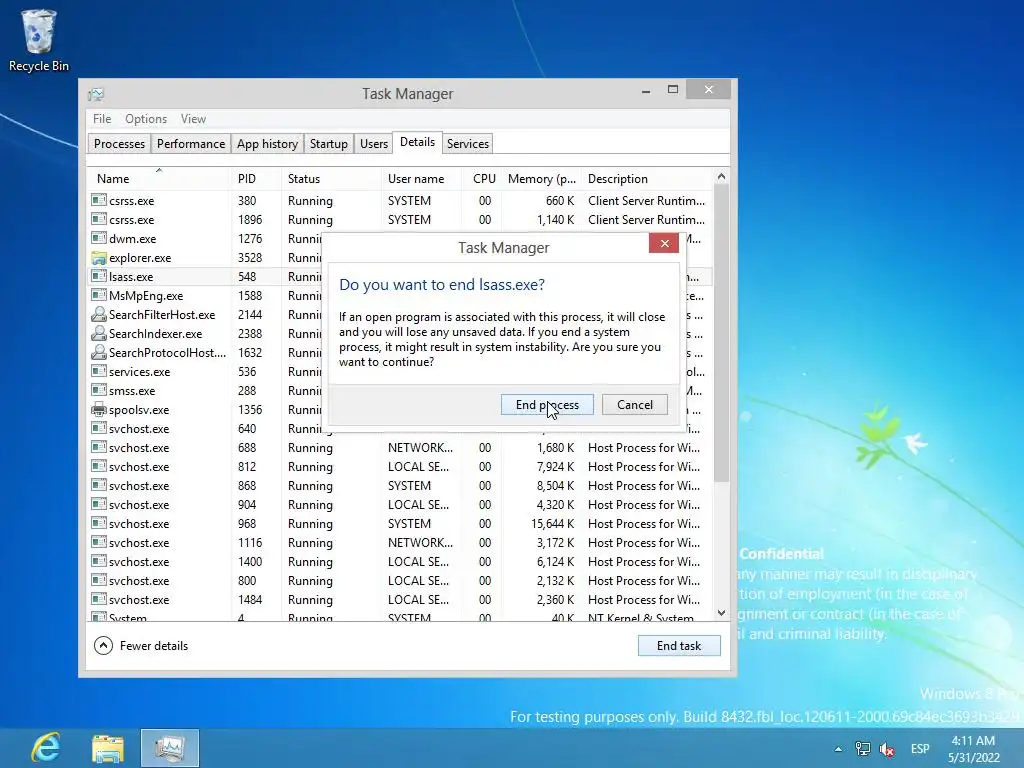Select csrss.exe with PID 1896

click(400, 219)
